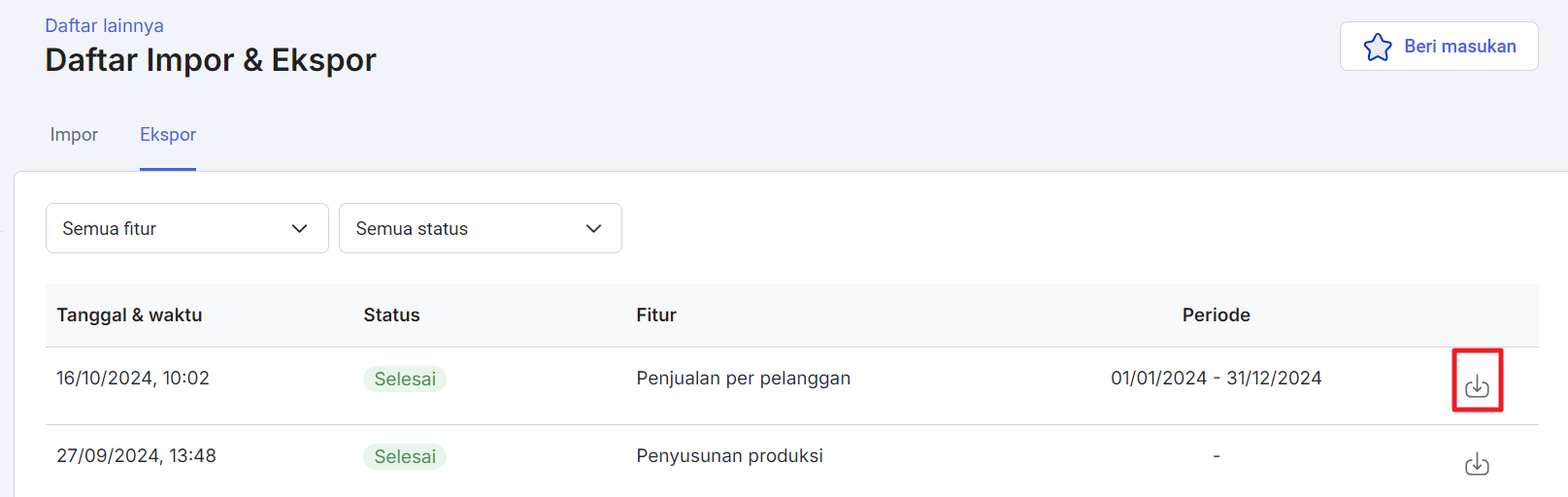This screenshot has width=1568, height=497.
Task: Go back via Daftar lainnya breadcrumb link
Action: (x=104, y=25)
